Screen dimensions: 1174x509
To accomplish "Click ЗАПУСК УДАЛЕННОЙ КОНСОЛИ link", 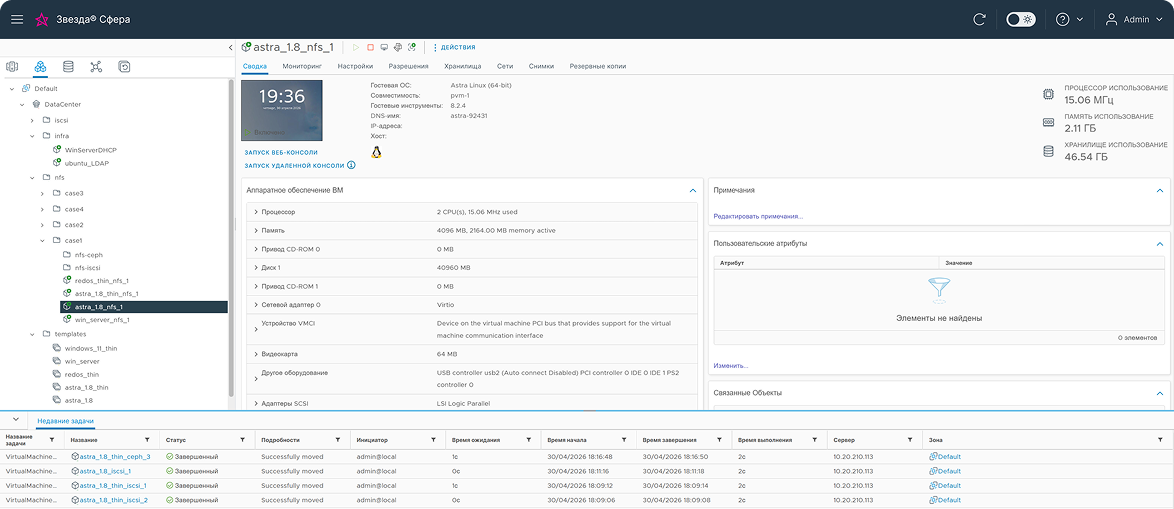I will 294,165.
